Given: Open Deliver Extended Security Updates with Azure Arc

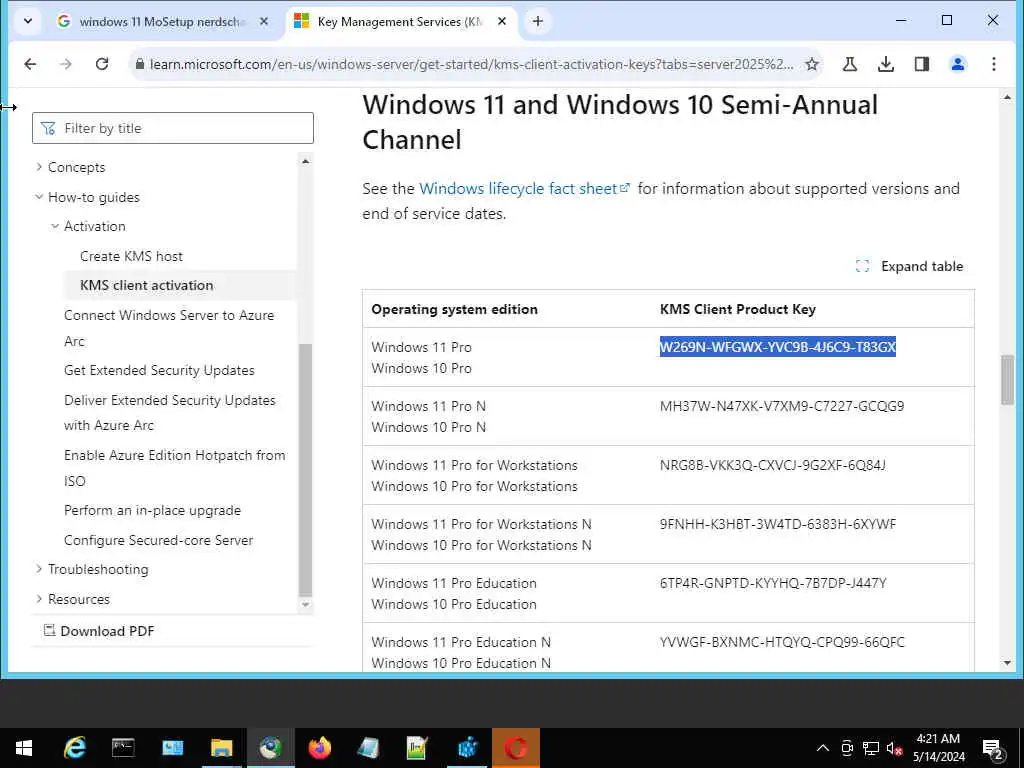Looking at the screenshot, I should 170,413.
